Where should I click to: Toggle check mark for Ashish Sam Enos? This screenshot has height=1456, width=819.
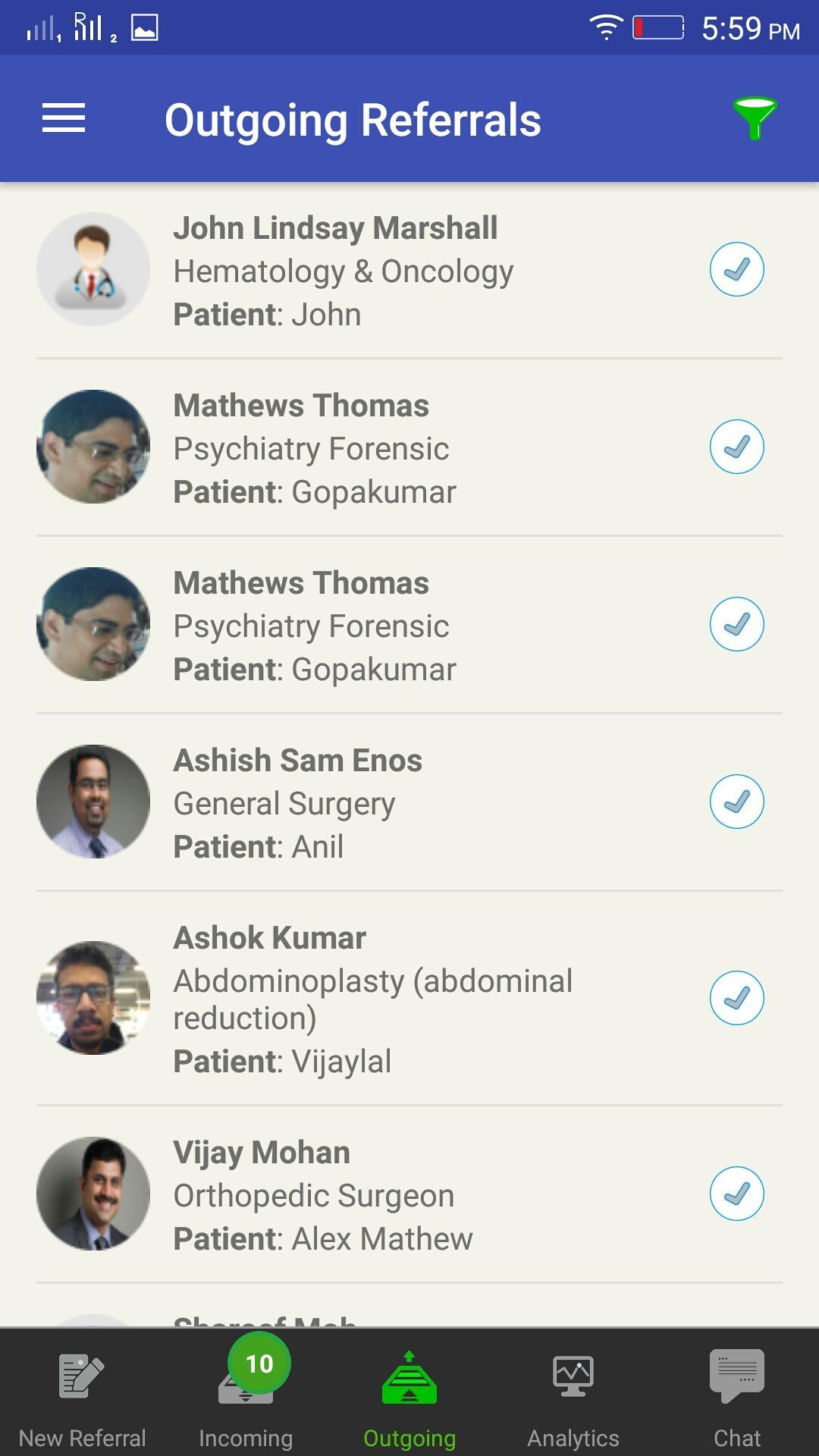(x=737, y=802)
